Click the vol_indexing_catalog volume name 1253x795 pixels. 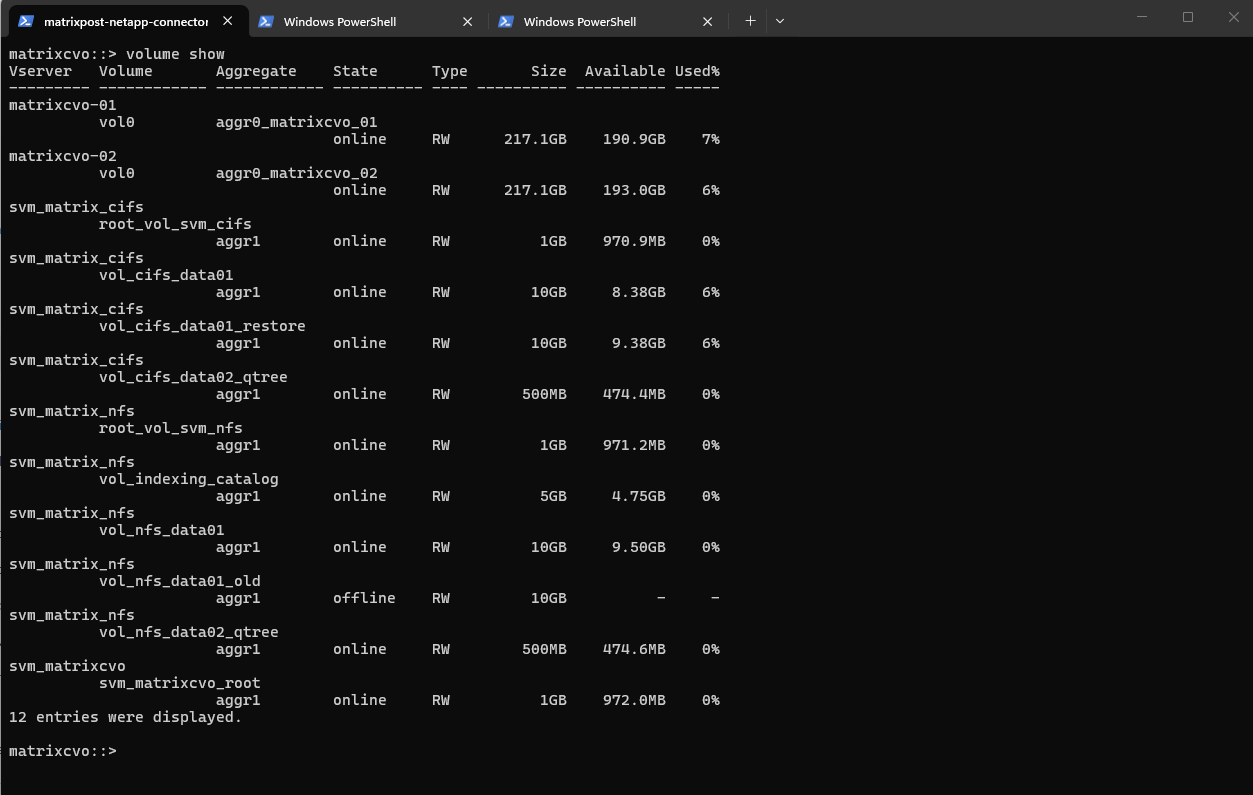[x=188, y=479]
